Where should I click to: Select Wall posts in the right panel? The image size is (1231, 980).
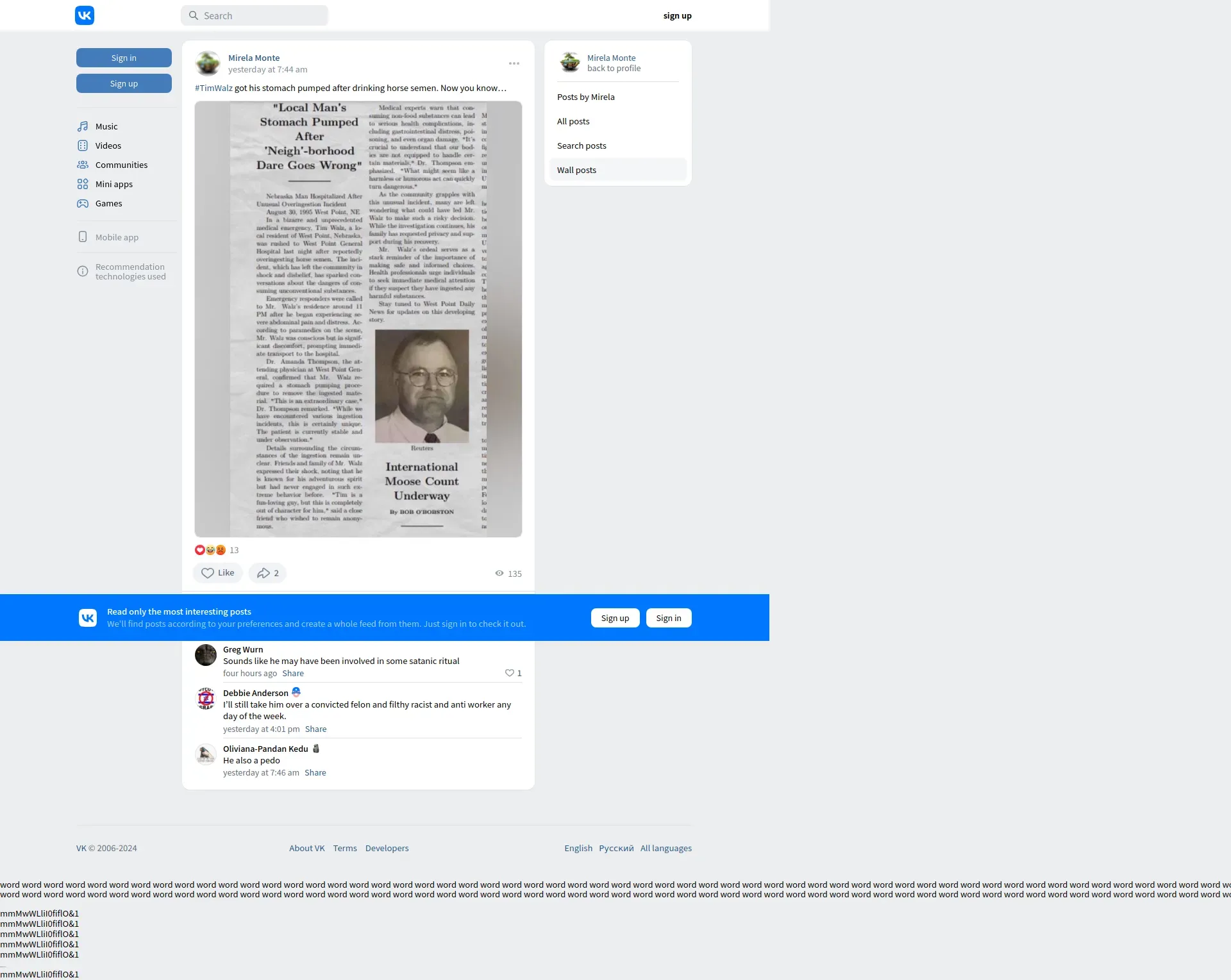576,170
